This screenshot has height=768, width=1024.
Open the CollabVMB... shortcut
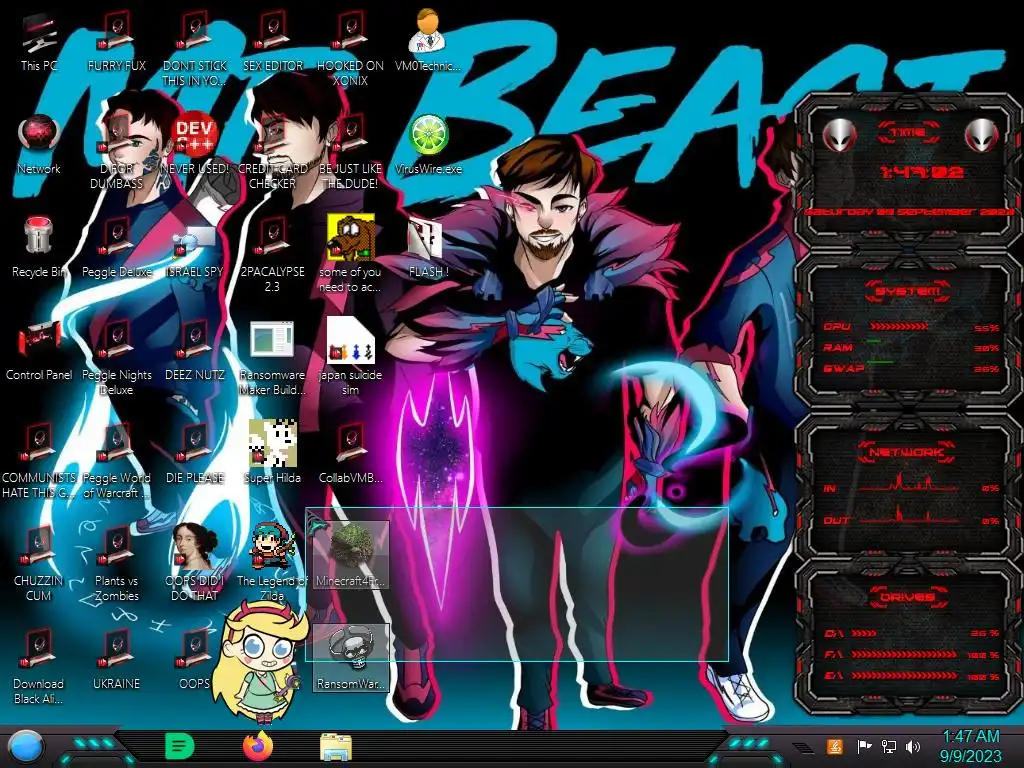coord(350,454)
